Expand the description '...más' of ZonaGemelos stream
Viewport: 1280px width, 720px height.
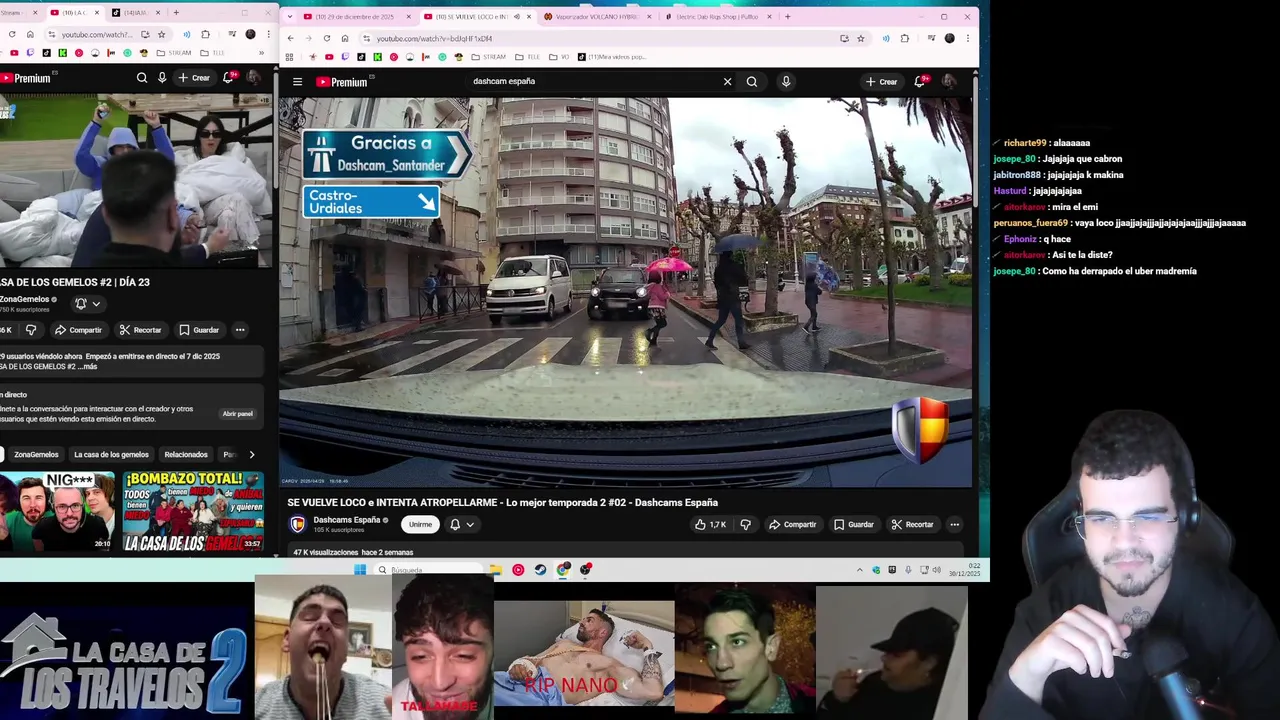tap(89, 367)
